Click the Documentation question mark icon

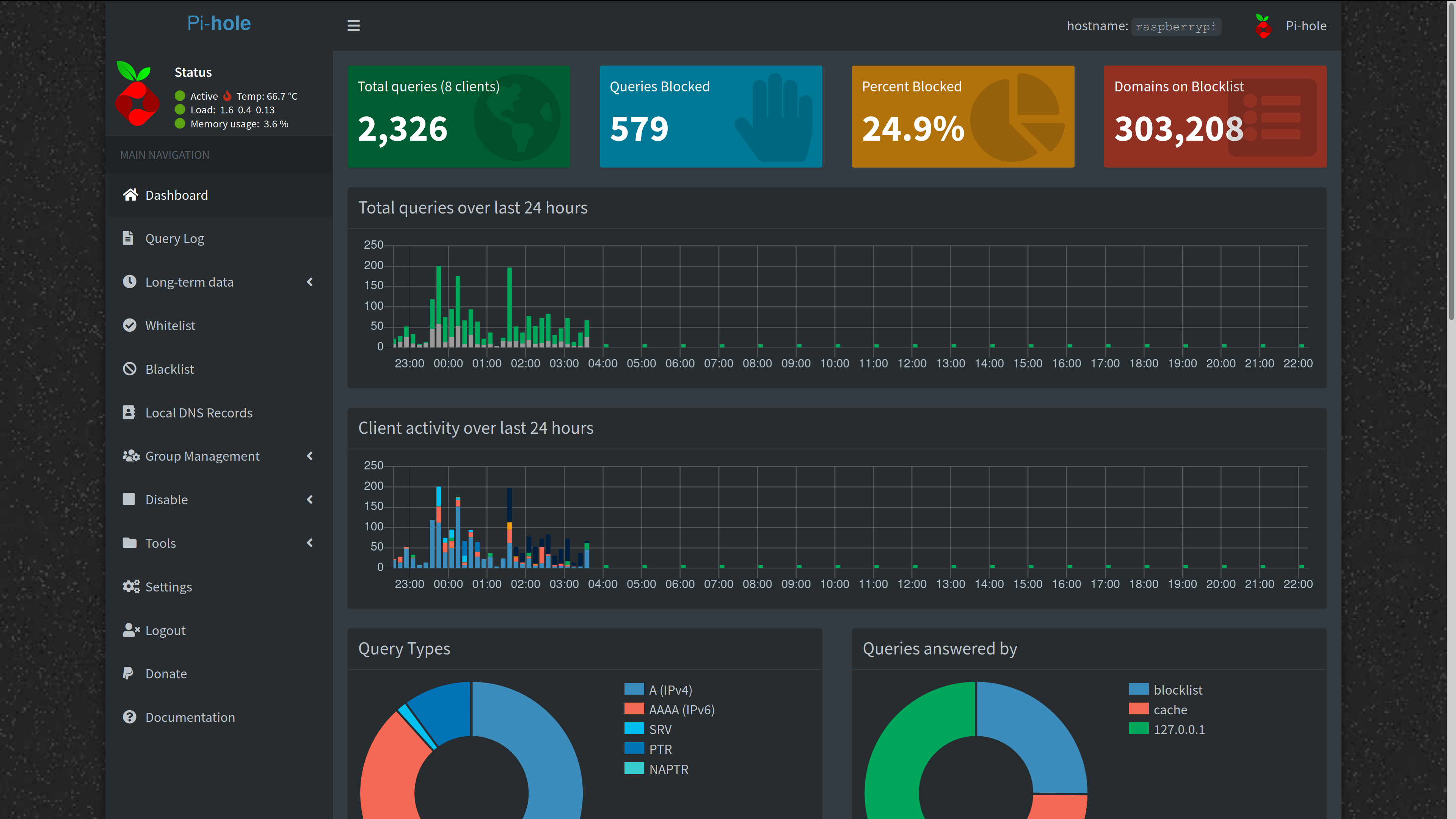click(x=129, y=717)
